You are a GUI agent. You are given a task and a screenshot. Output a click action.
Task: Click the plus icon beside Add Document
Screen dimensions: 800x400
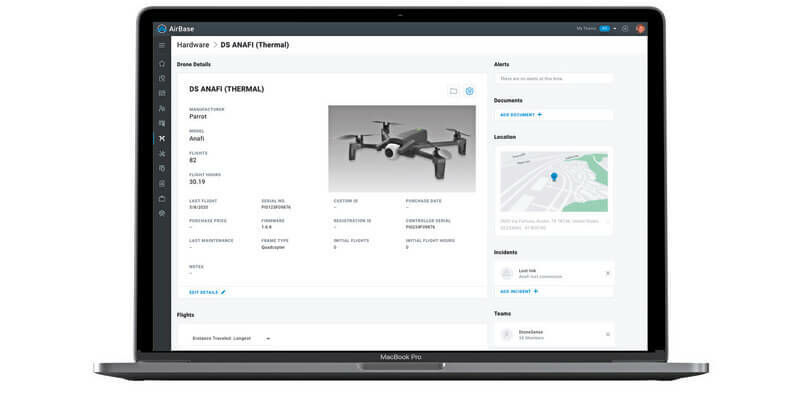540,115
